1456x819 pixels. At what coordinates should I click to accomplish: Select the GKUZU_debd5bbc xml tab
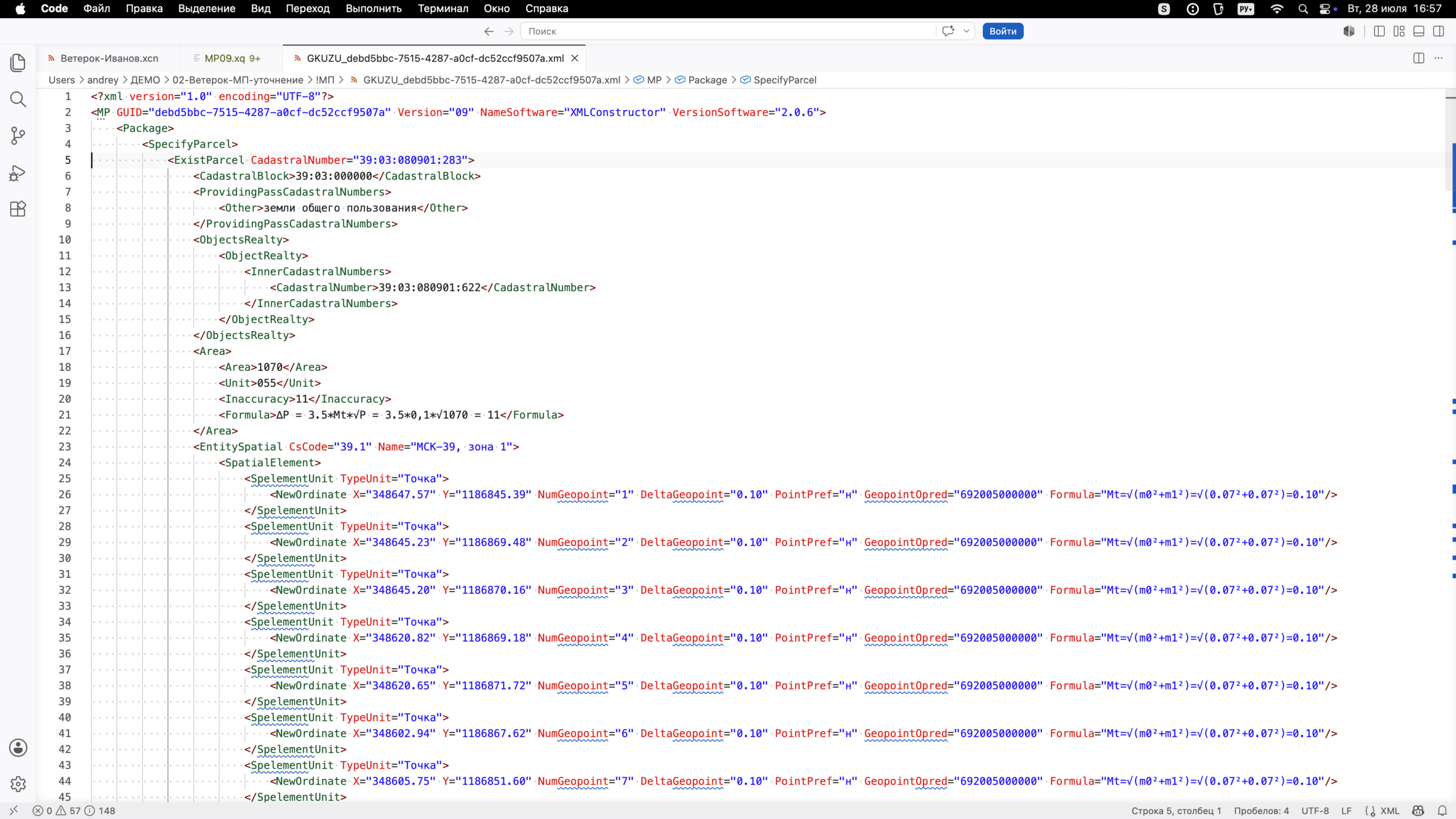[x=435, y=58]
